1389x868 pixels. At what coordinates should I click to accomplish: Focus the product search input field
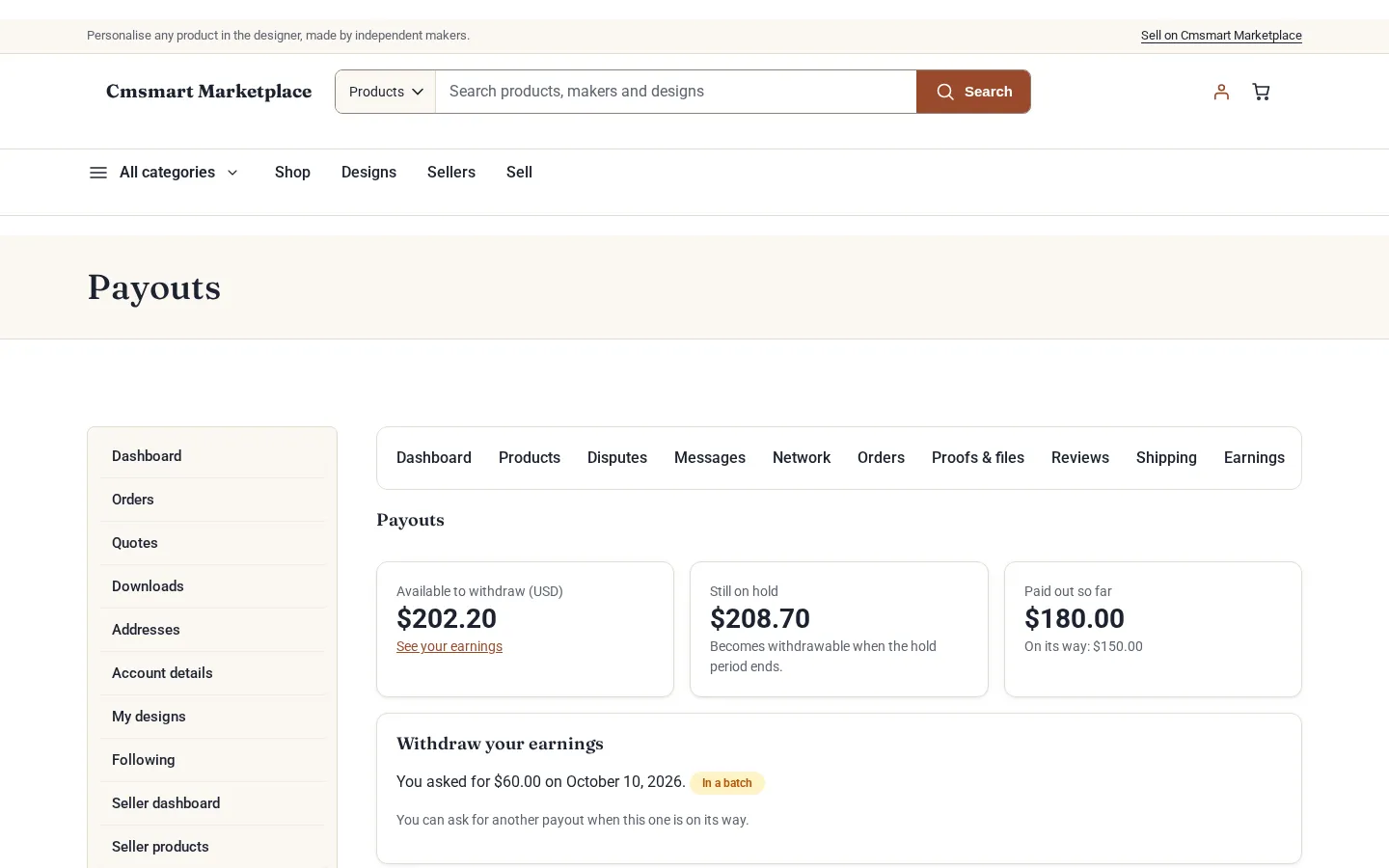pos(676,92)
